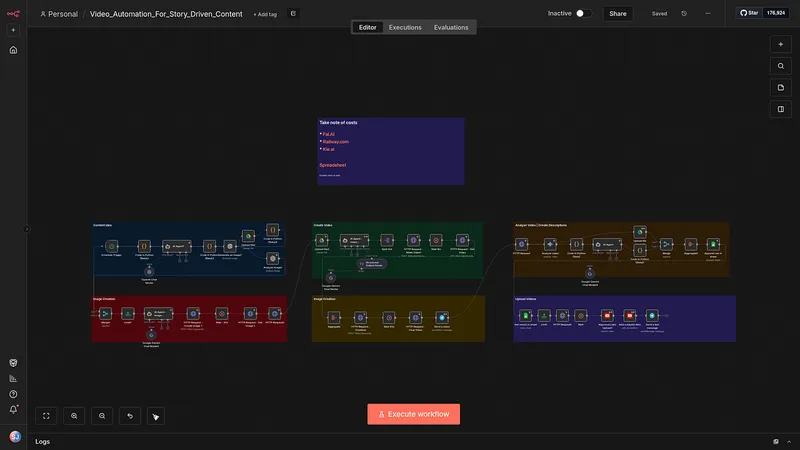Select the YouTube upload video node
Image resolution: width=800 pixels, height=450 pixels.
click(x=607, y=315)
